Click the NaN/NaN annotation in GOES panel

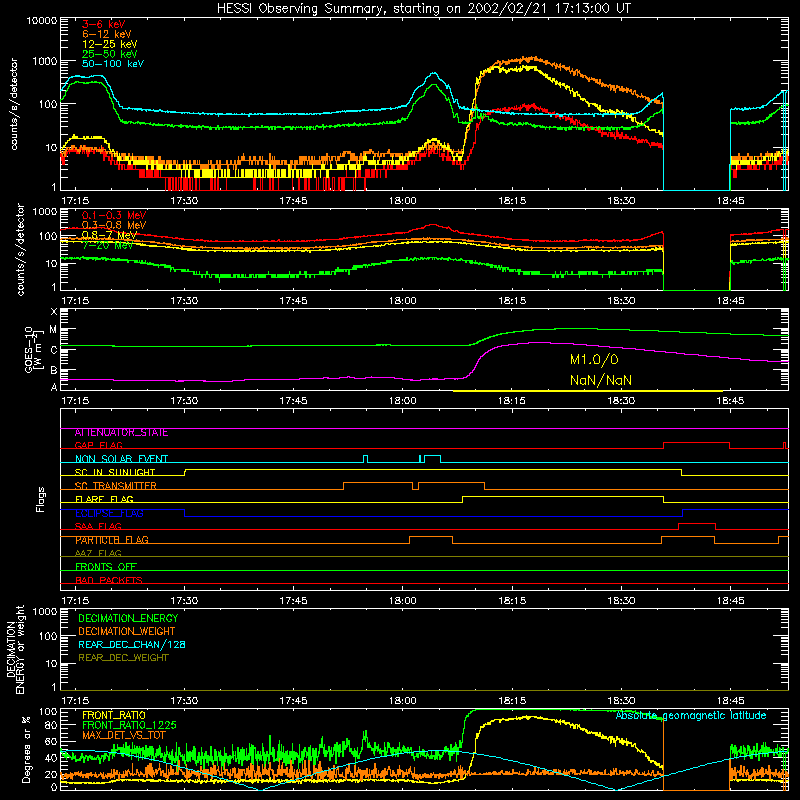[x=601, y=381]
